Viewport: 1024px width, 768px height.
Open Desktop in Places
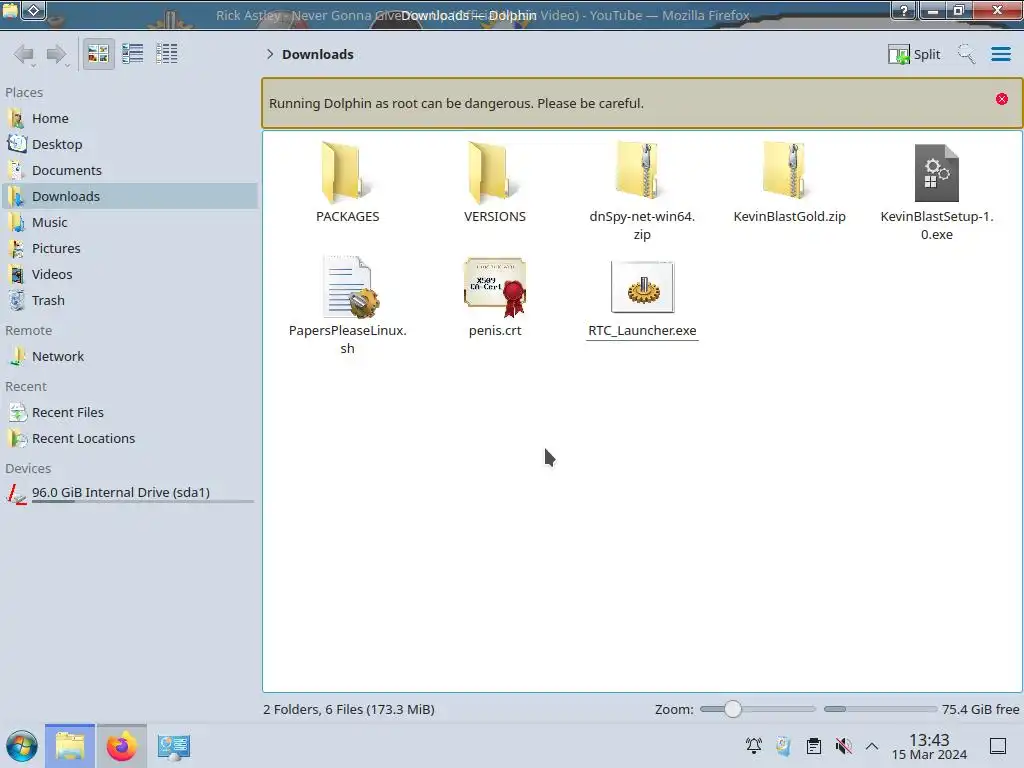[129, 144]
